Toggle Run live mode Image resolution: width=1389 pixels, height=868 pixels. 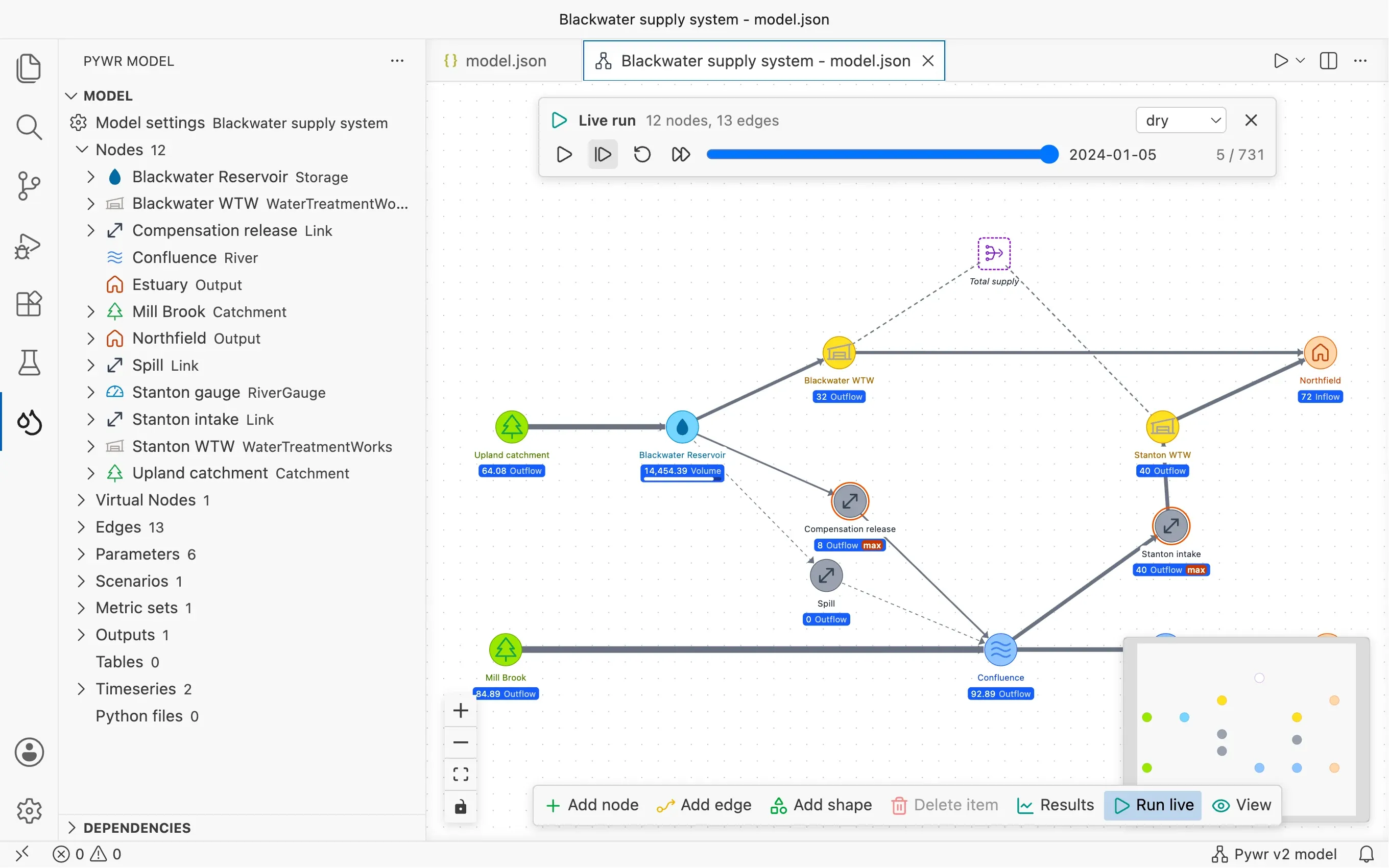tap(1153, 805)
